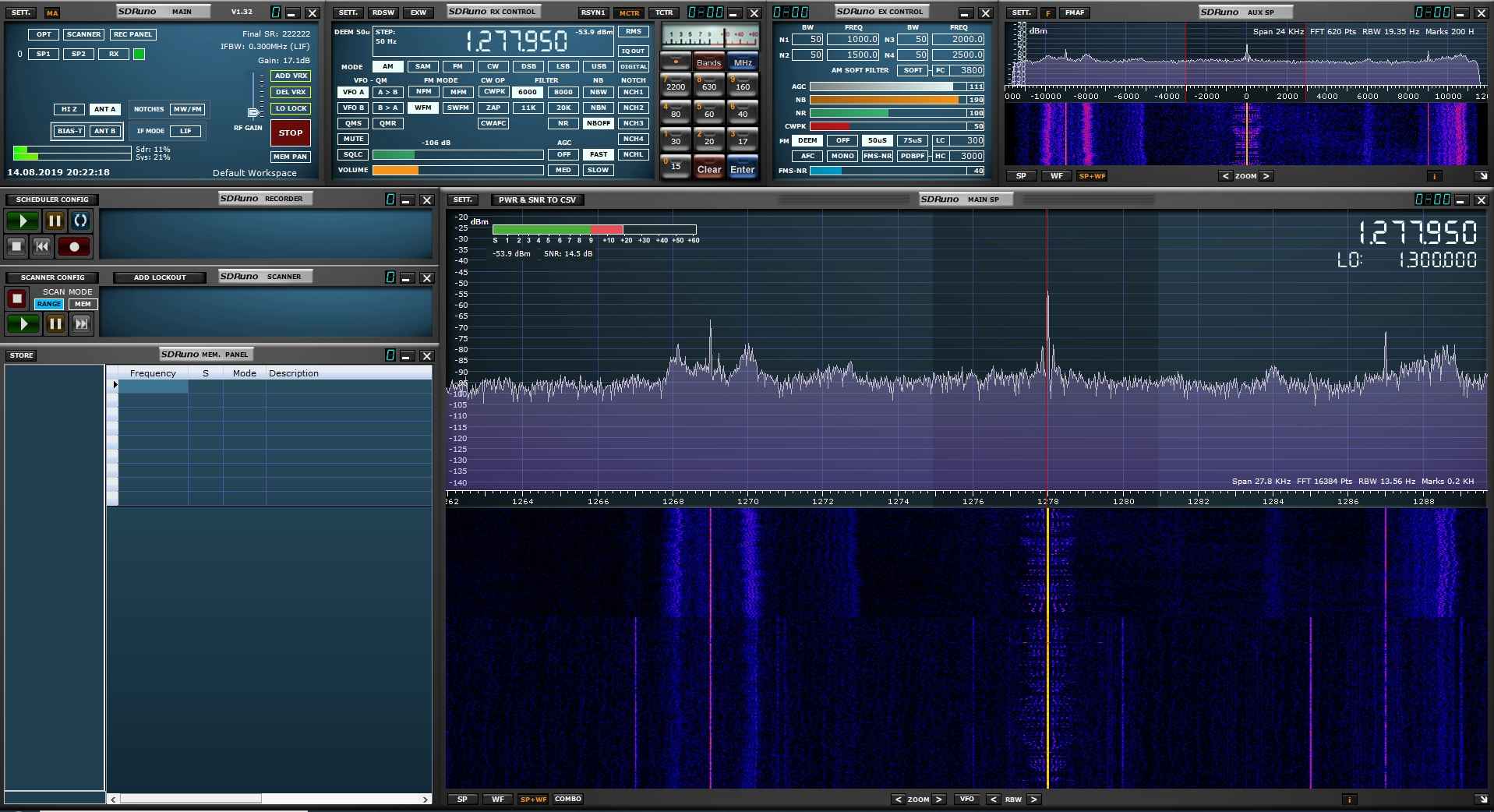Click Frequency column header in Mem Panel

(153, 373)
